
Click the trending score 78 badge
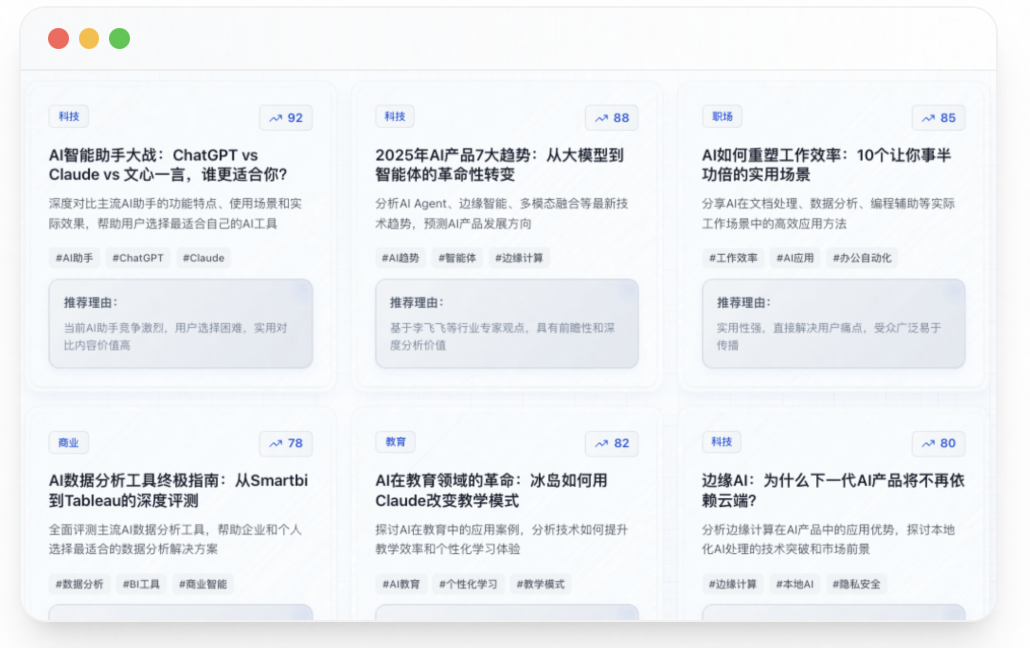[x=286, y=444]
